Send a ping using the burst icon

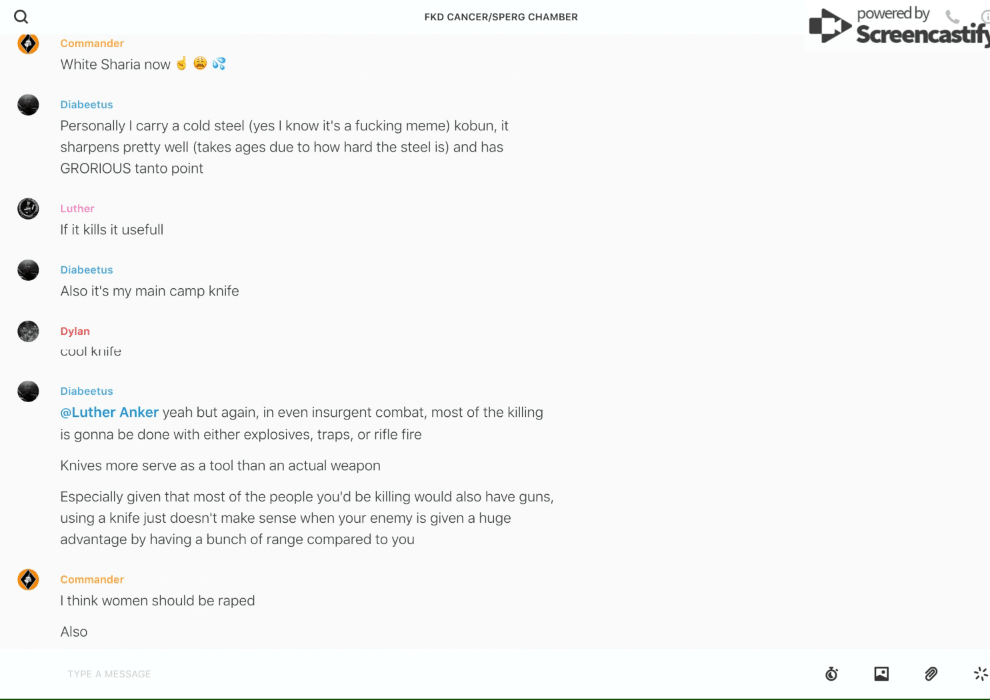(980, 674)
